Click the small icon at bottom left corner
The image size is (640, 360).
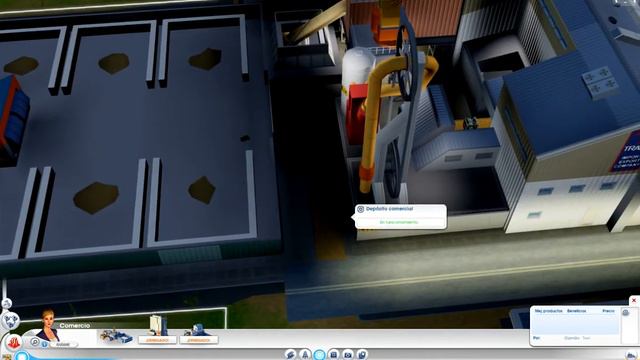pyautogui.click(x=6, y=357)
